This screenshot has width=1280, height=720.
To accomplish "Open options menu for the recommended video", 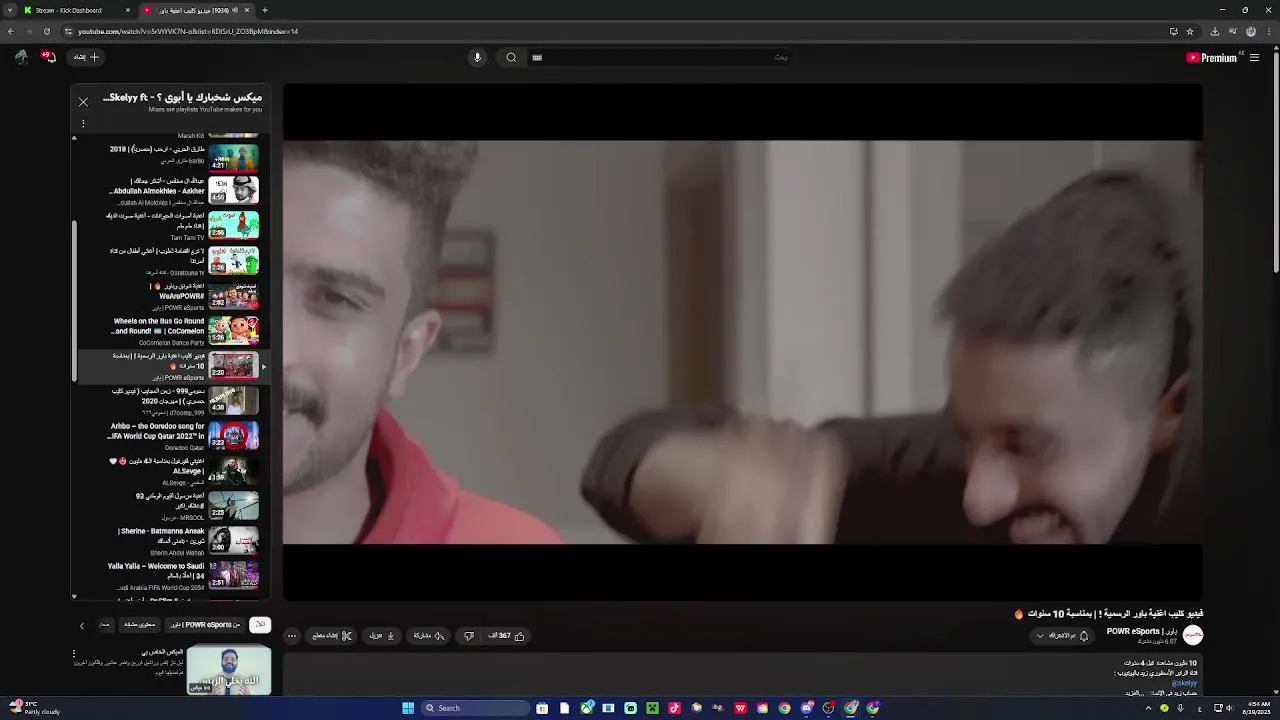I will tap(73, 654).
